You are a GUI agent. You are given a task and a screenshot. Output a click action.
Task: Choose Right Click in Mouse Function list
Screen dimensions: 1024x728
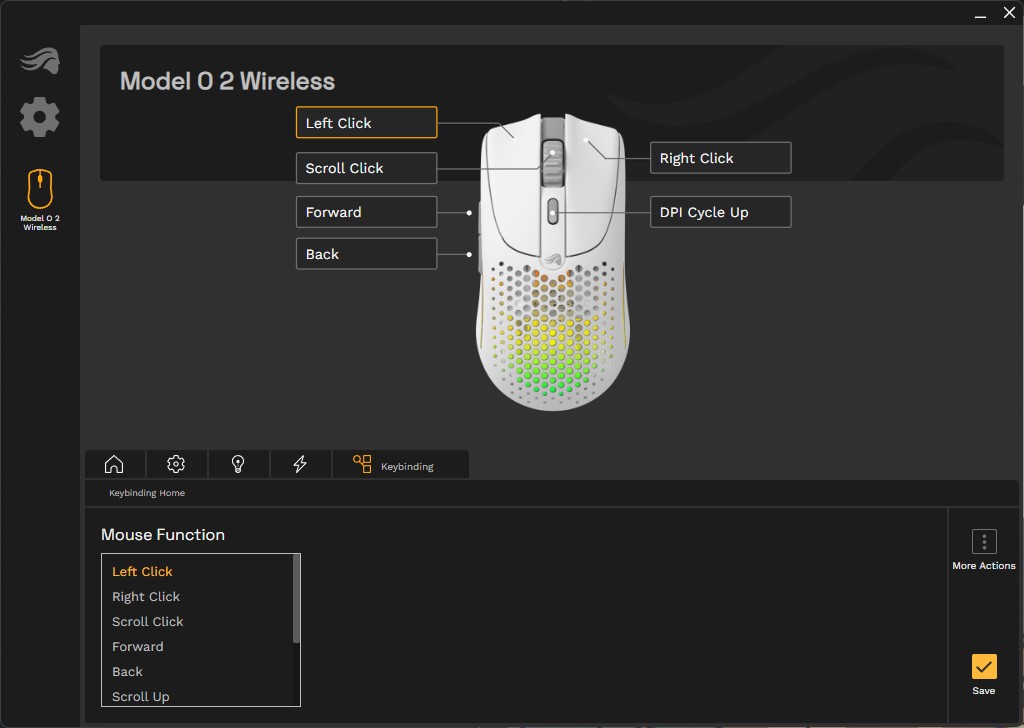click(146, 597)
